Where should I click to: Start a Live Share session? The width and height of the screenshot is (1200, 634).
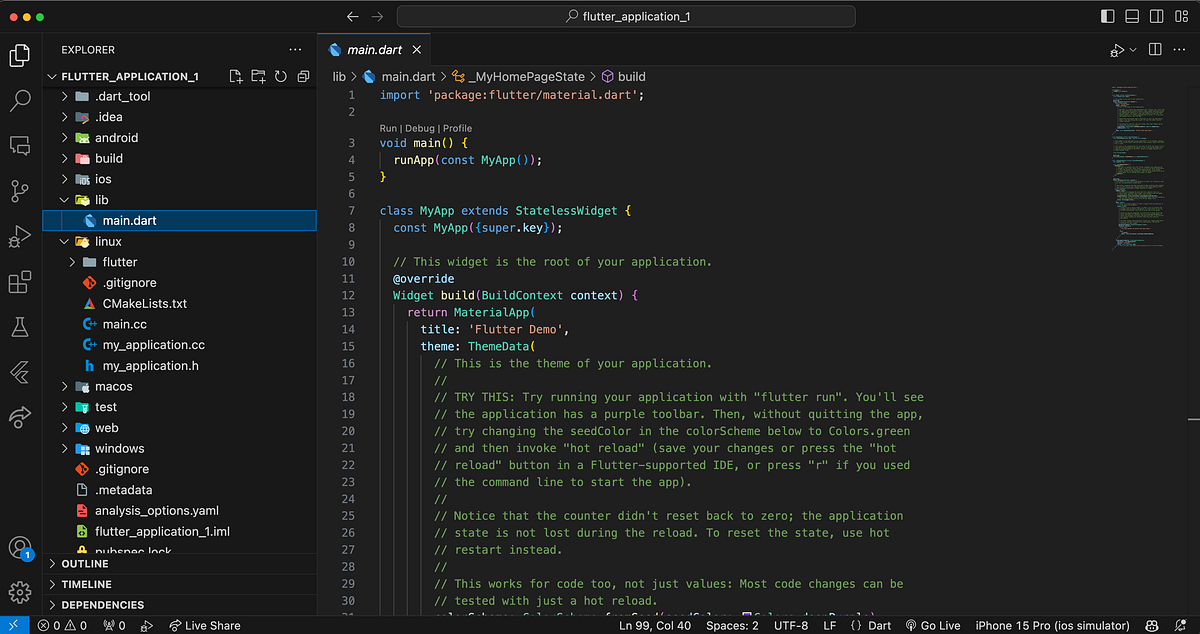pyautogui.click(x=205, y=625)
